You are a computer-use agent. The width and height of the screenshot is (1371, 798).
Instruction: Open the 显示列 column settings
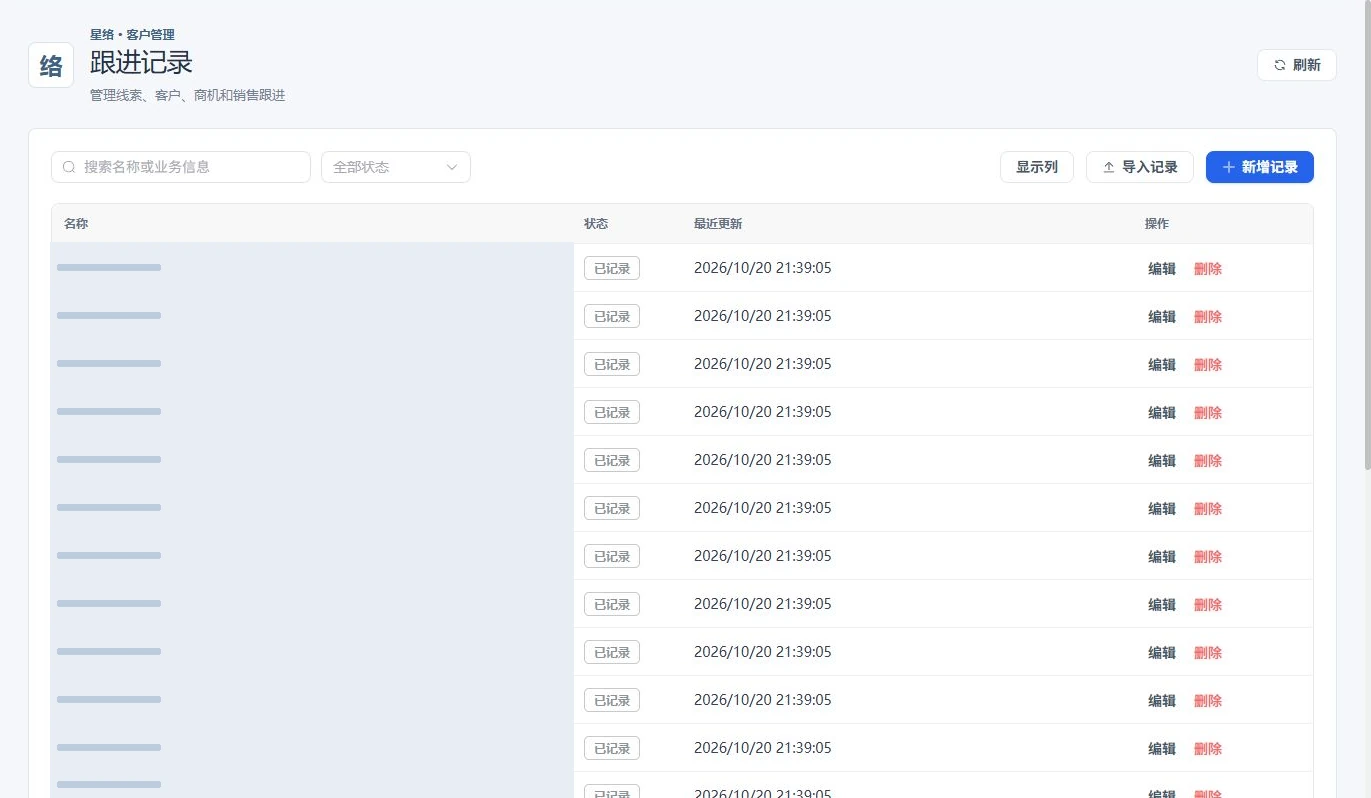(1037, 167)
